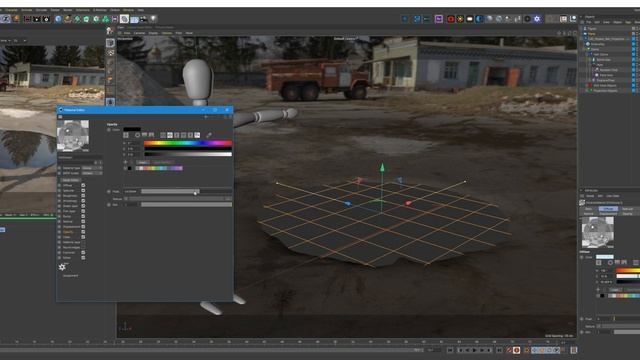Open the color spectrum mode icon in Material Editor
The width and height of the screenshot is (640, 360).
click(x=145, y=135)
